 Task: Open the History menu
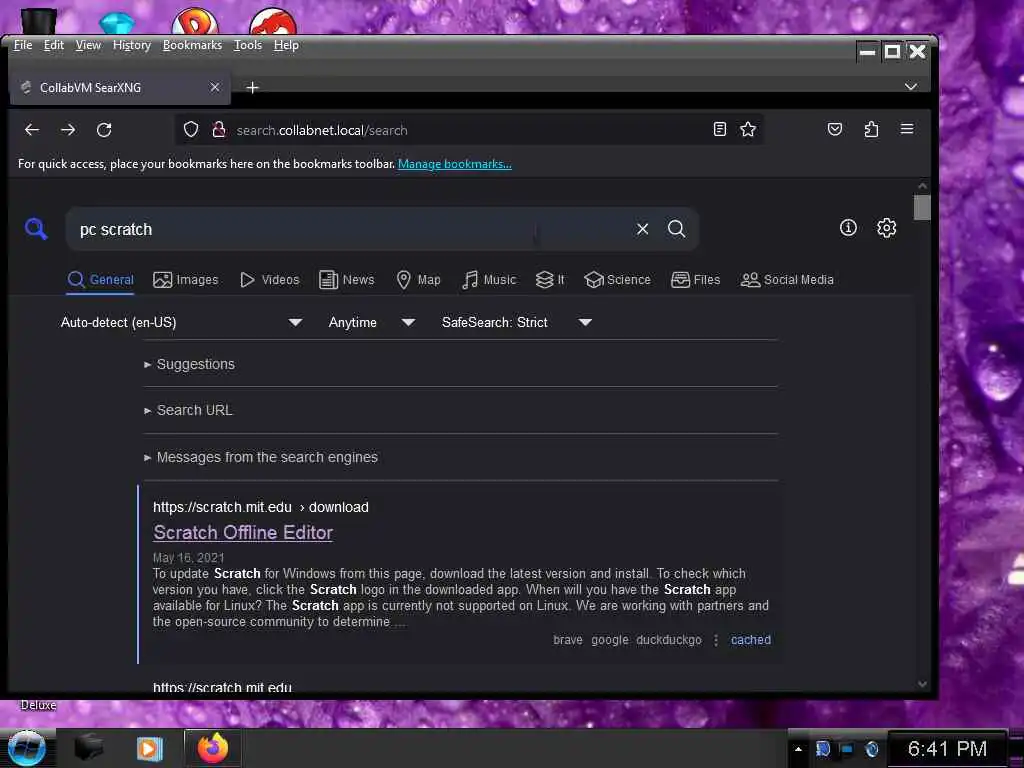[131, 45]
